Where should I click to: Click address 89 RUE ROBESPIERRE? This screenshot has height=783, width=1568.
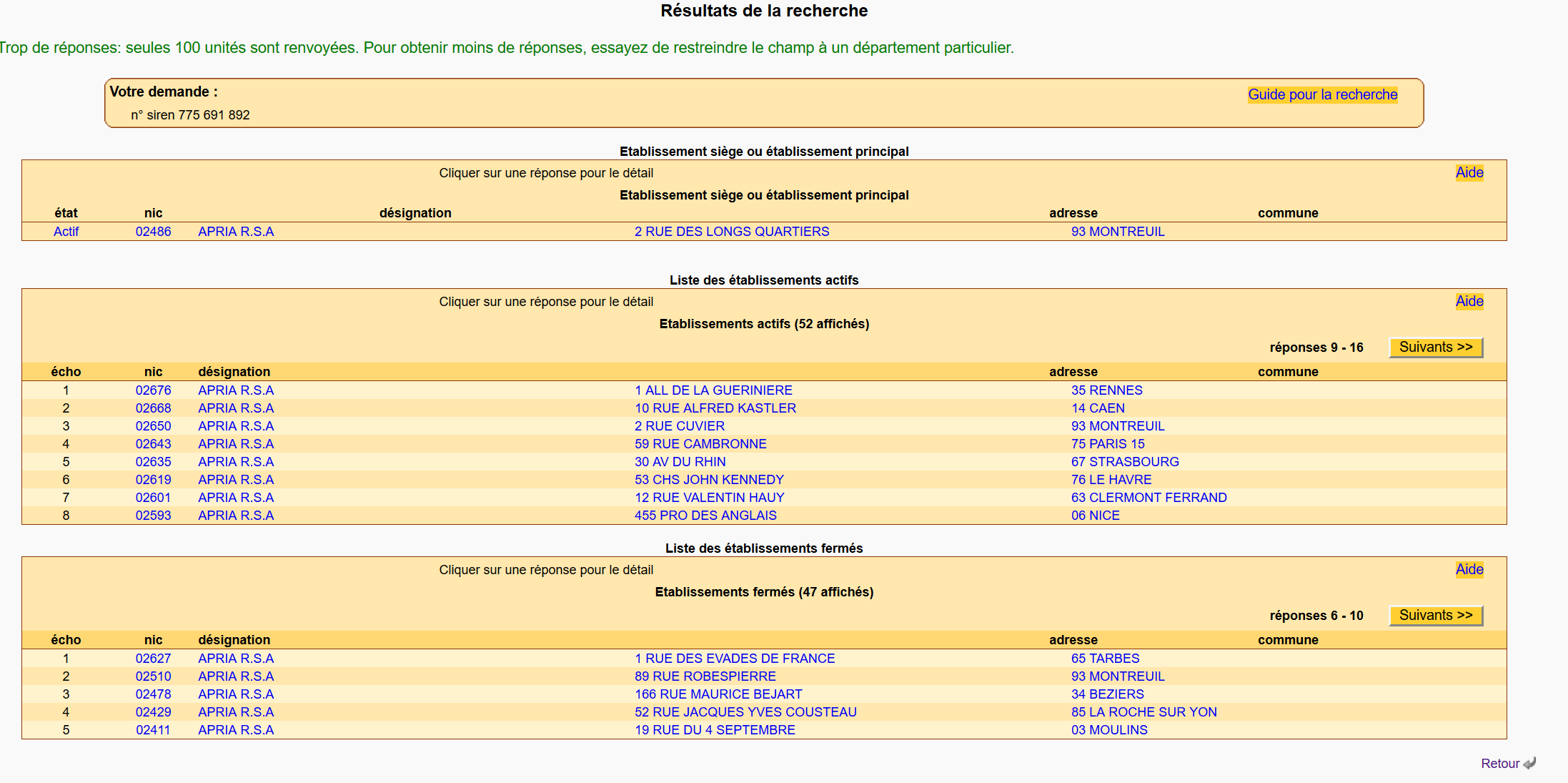705,676
